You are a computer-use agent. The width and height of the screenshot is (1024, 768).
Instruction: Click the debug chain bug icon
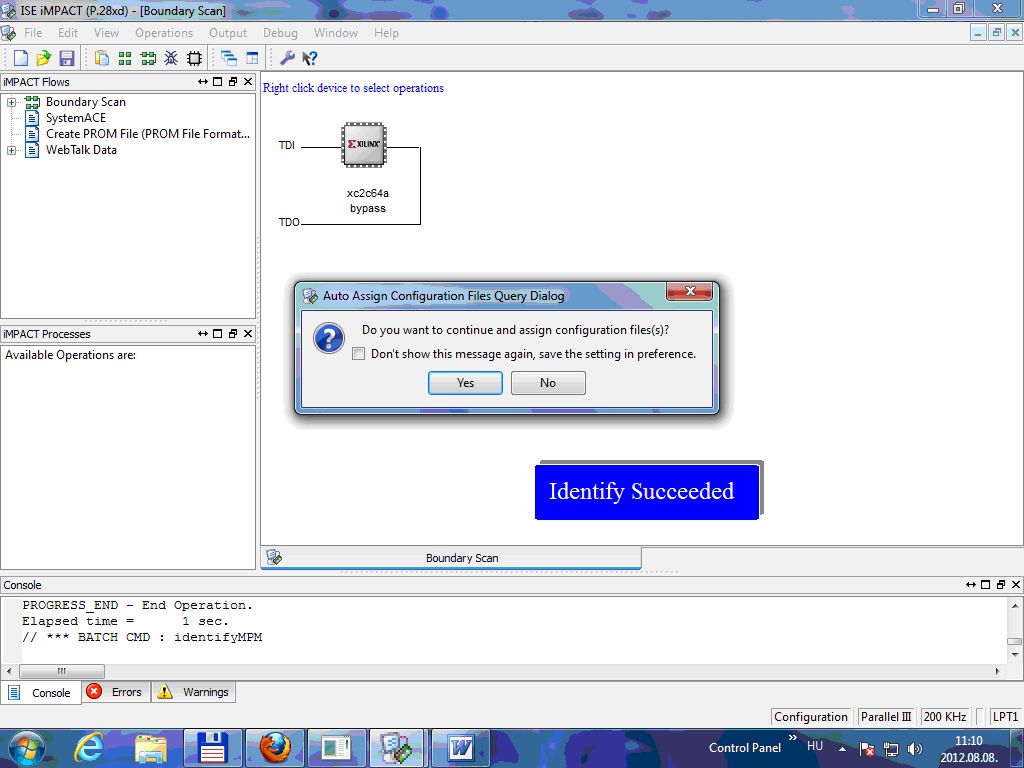click(x=171, y=58)
